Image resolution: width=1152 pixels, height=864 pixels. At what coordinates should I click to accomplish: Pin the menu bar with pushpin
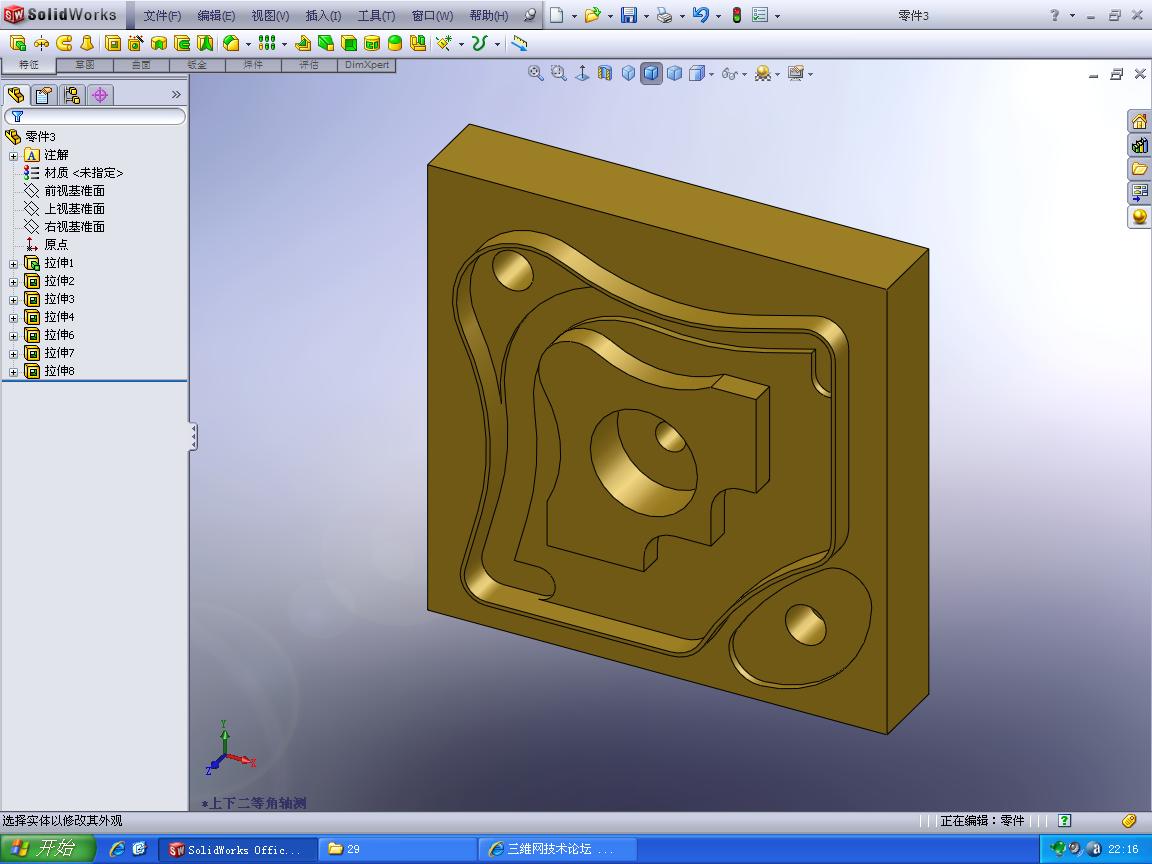point(530,15)
